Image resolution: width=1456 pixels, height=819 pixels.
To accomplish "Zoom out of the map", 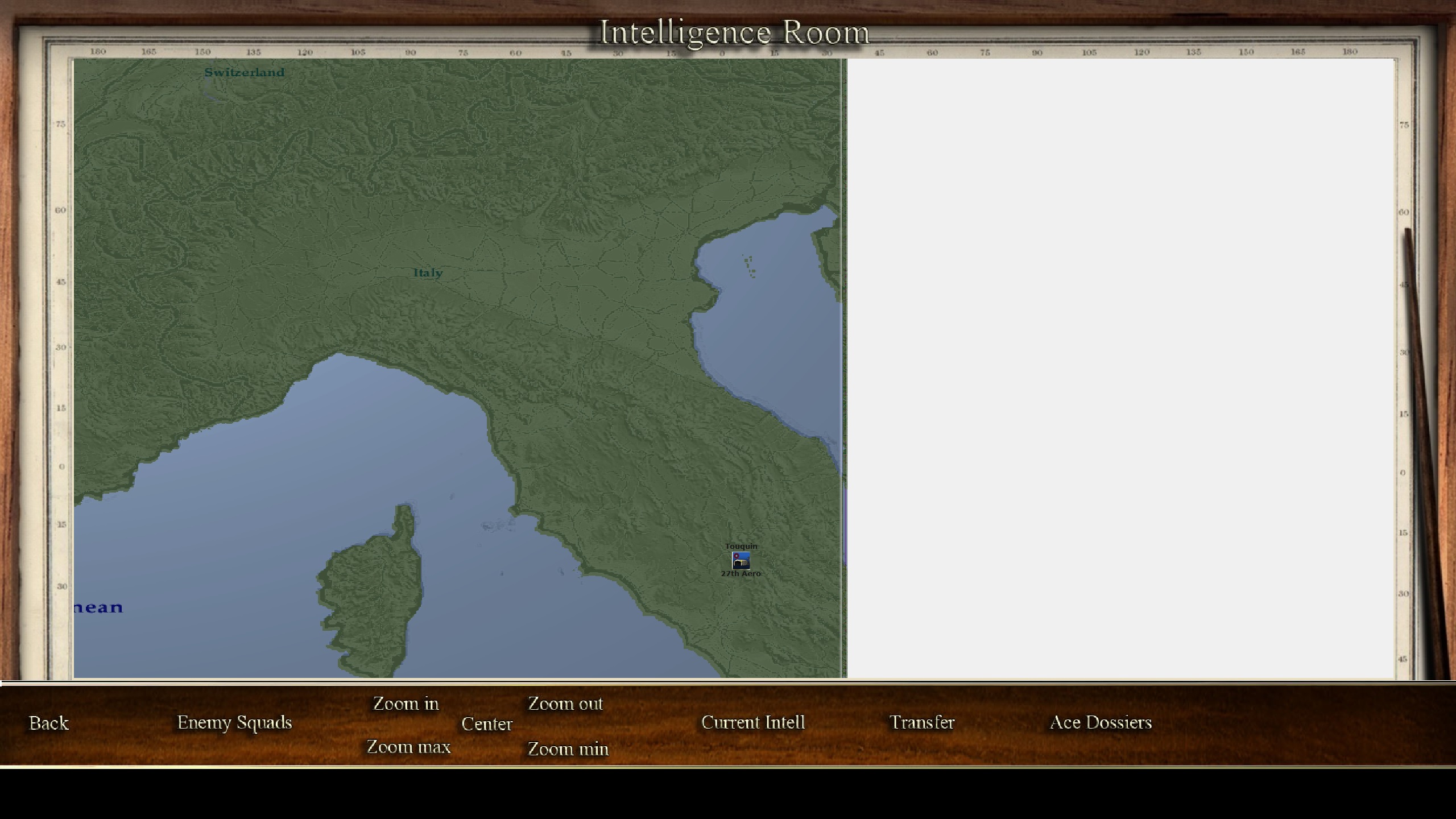I will coord(565,704).
